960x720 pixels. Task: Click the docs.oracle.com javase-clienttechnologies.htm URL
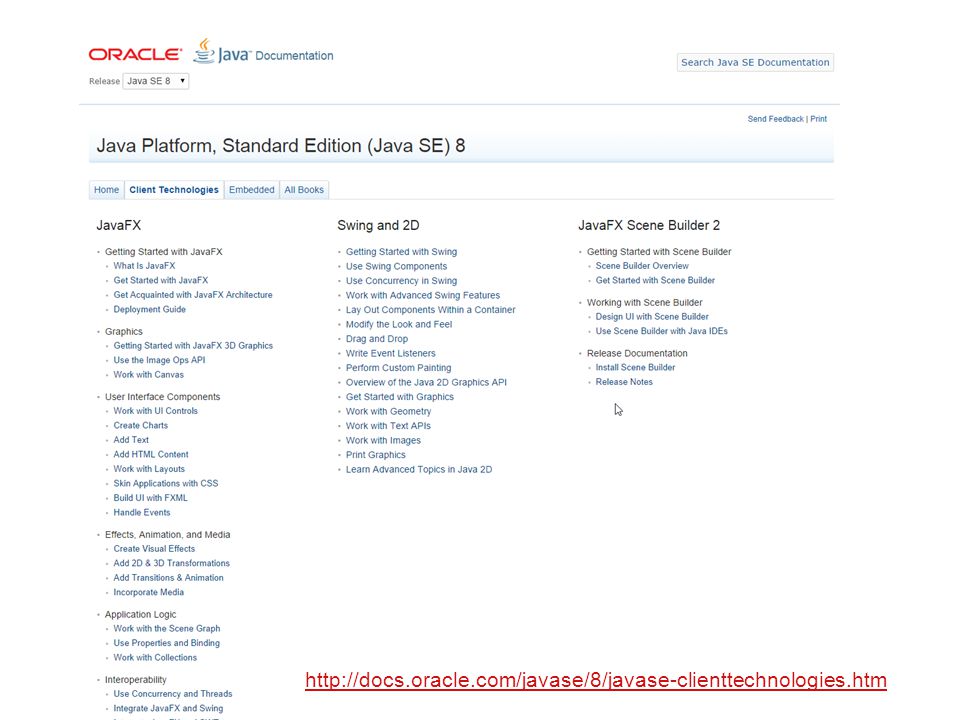click(596, 680)
